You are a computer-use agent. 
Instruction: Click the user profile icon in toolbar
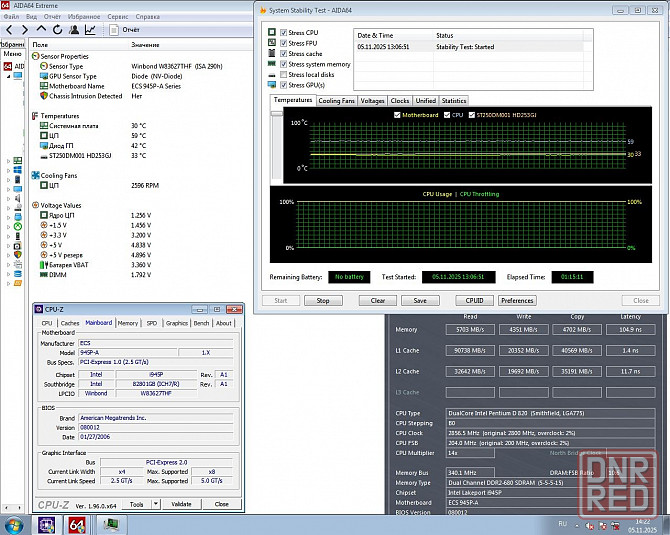[x=72, y=30]
